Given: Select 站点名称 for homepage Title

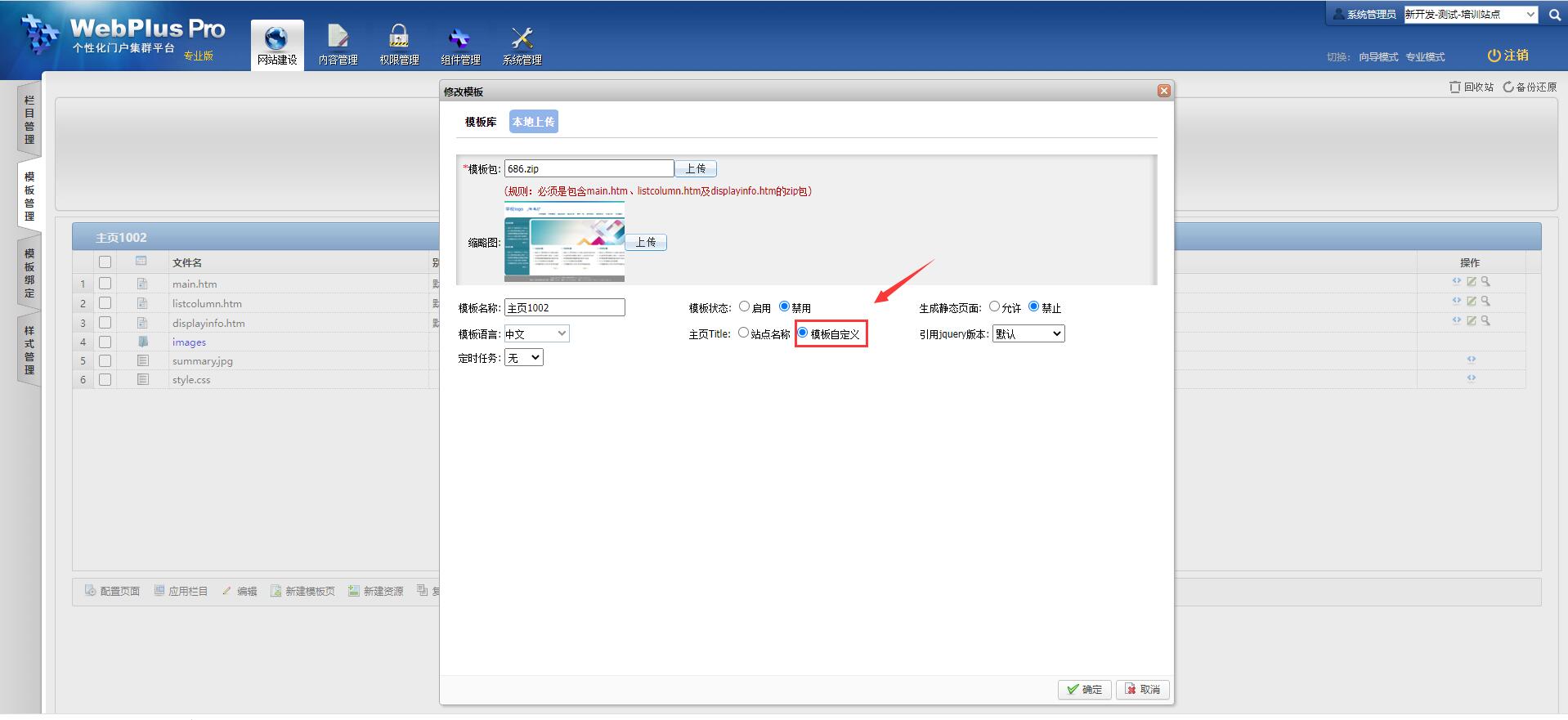Looking at the screenshot, I should (743, 333).
